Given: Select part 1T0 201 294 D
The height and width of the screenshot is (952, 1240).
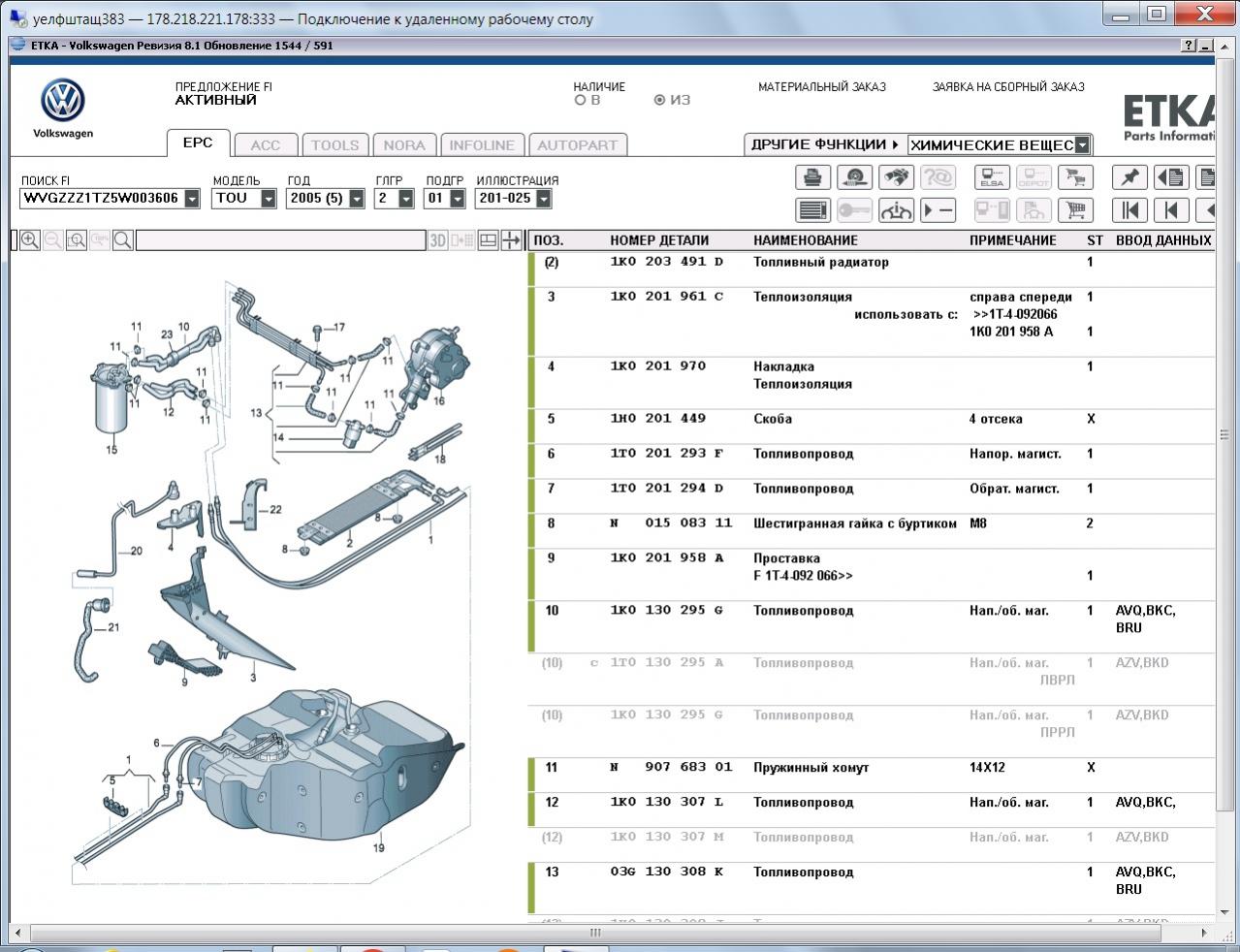Looking at the screenshot, I should [x=667, y=489].
